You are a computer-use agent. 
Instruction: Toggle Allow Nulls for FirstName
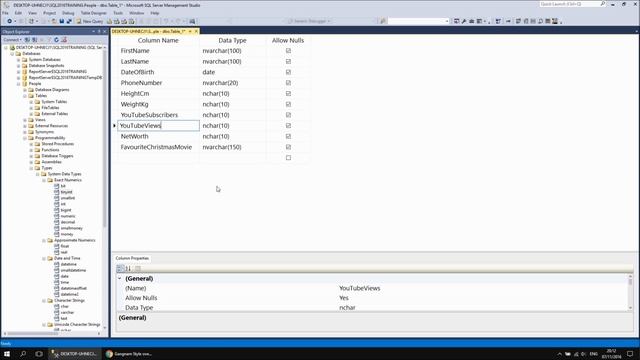coord(289,51)
